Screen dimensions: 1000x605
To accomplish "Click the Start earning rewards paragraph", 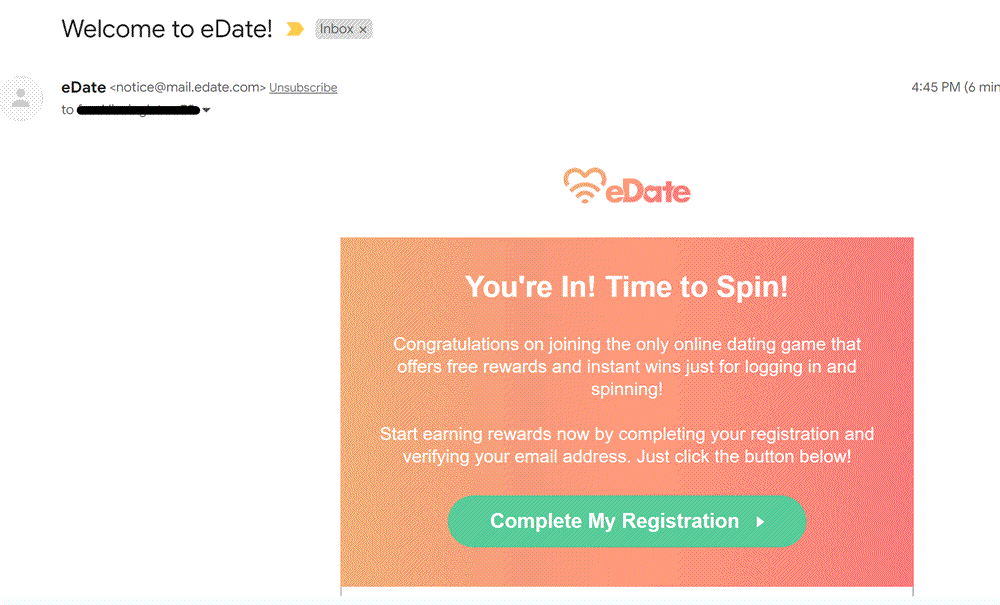I will (x=627, y=445).
